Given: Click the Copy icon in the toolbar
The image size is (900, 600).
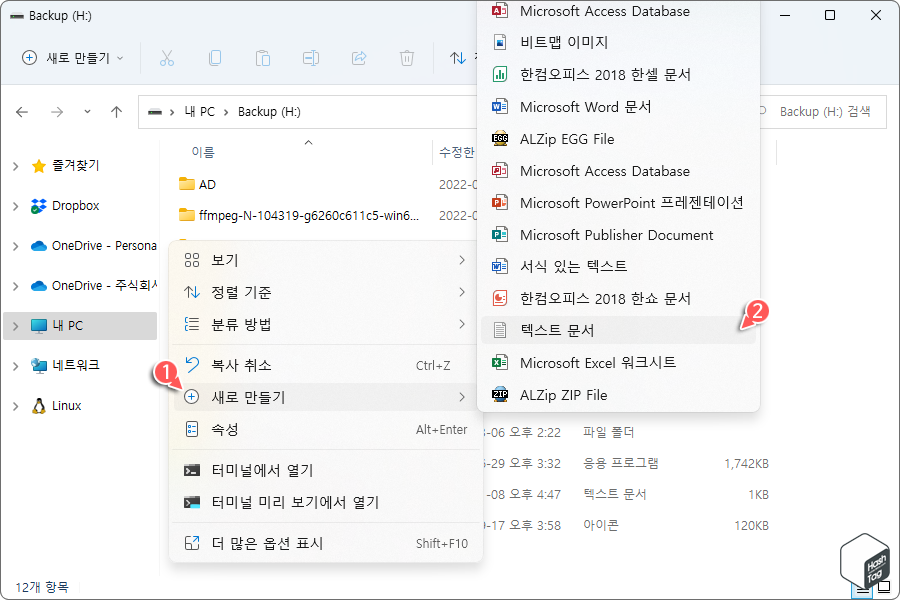Looking at the screenshot, I should pos(215,59).
